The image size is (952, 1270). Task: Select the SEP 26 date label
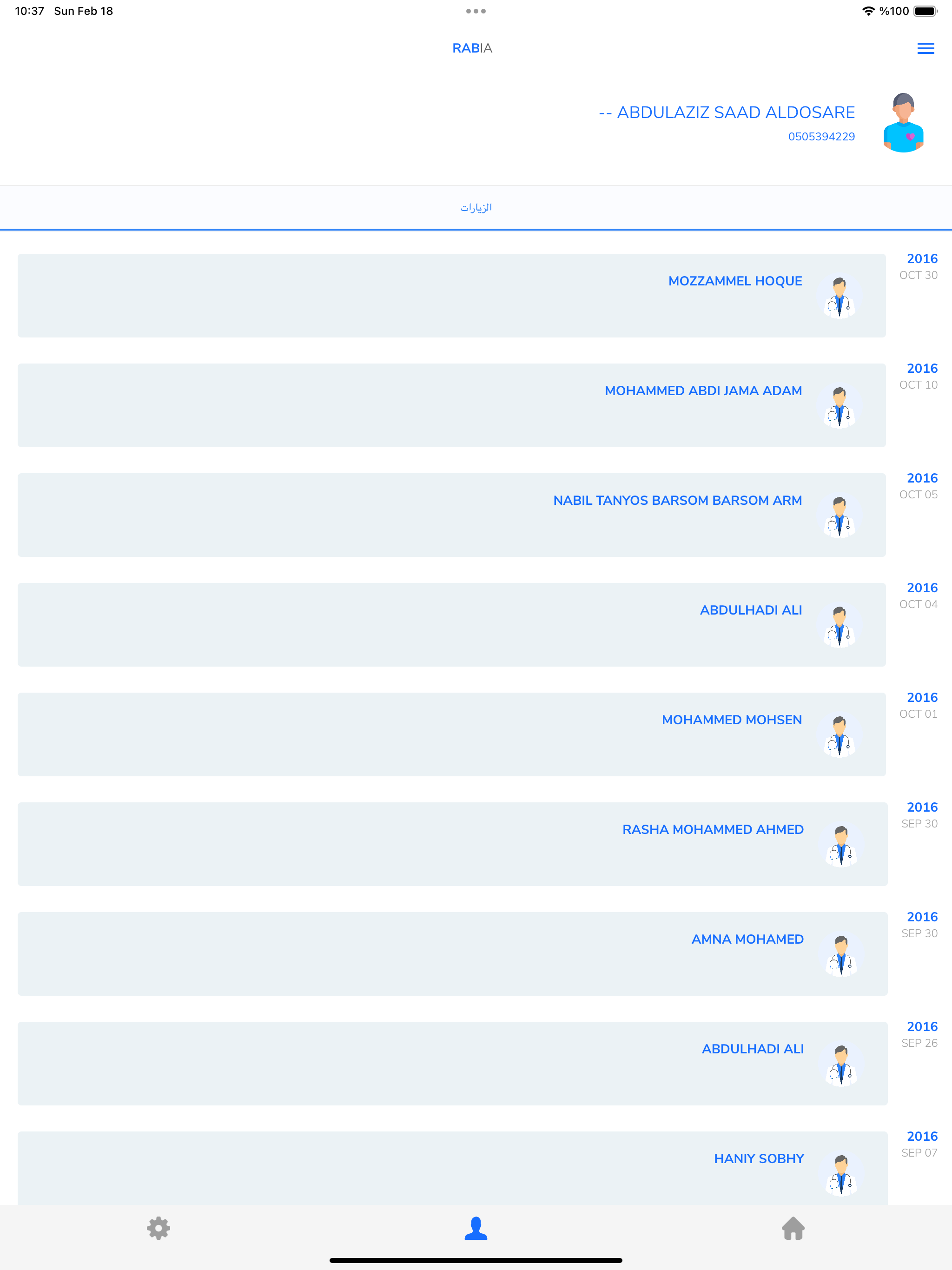pos(919,1043)
